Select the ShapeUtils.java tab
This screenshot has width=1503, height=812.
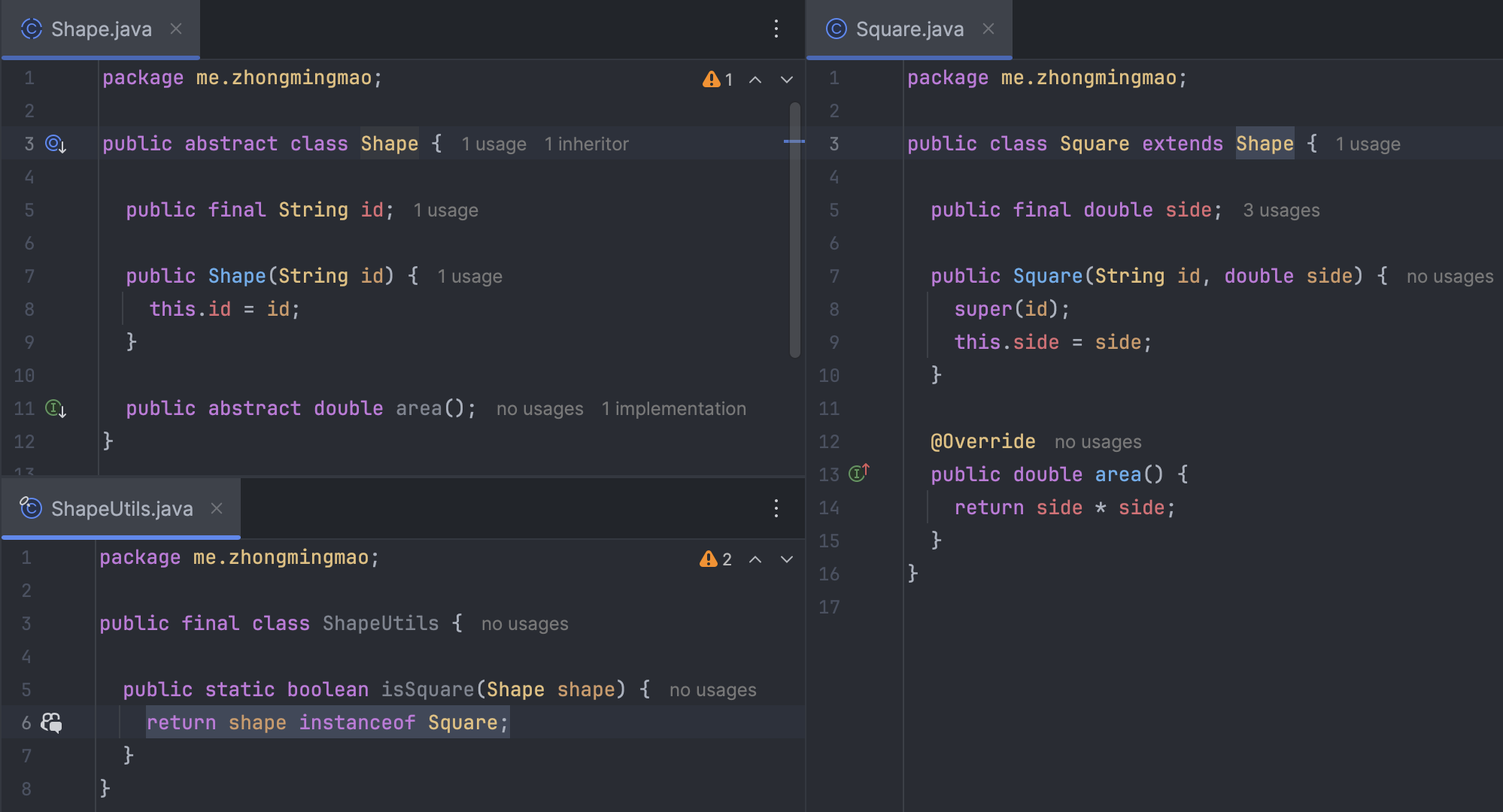[x=121, y=509]
